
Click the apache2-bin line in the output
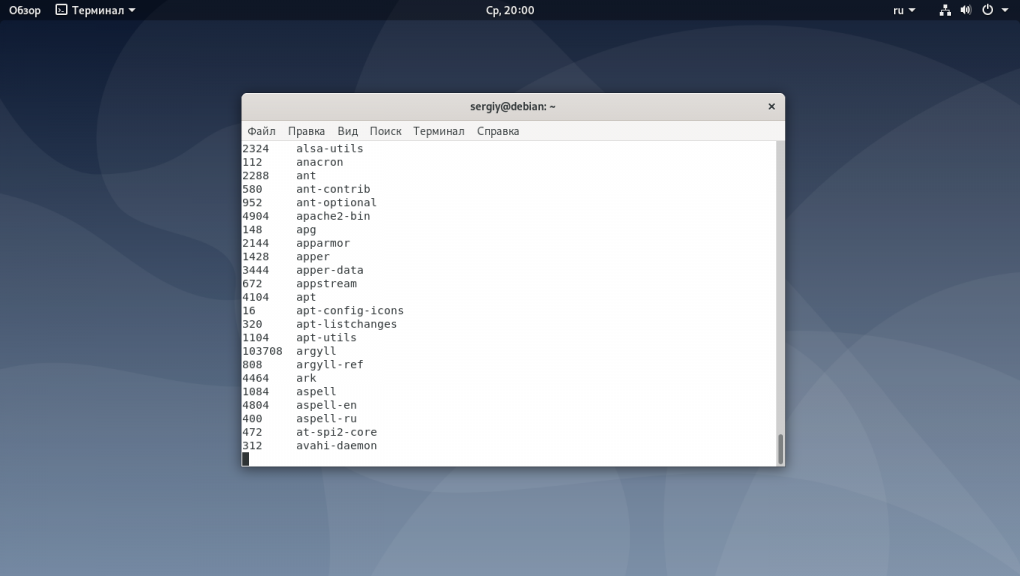pos(334,215)
